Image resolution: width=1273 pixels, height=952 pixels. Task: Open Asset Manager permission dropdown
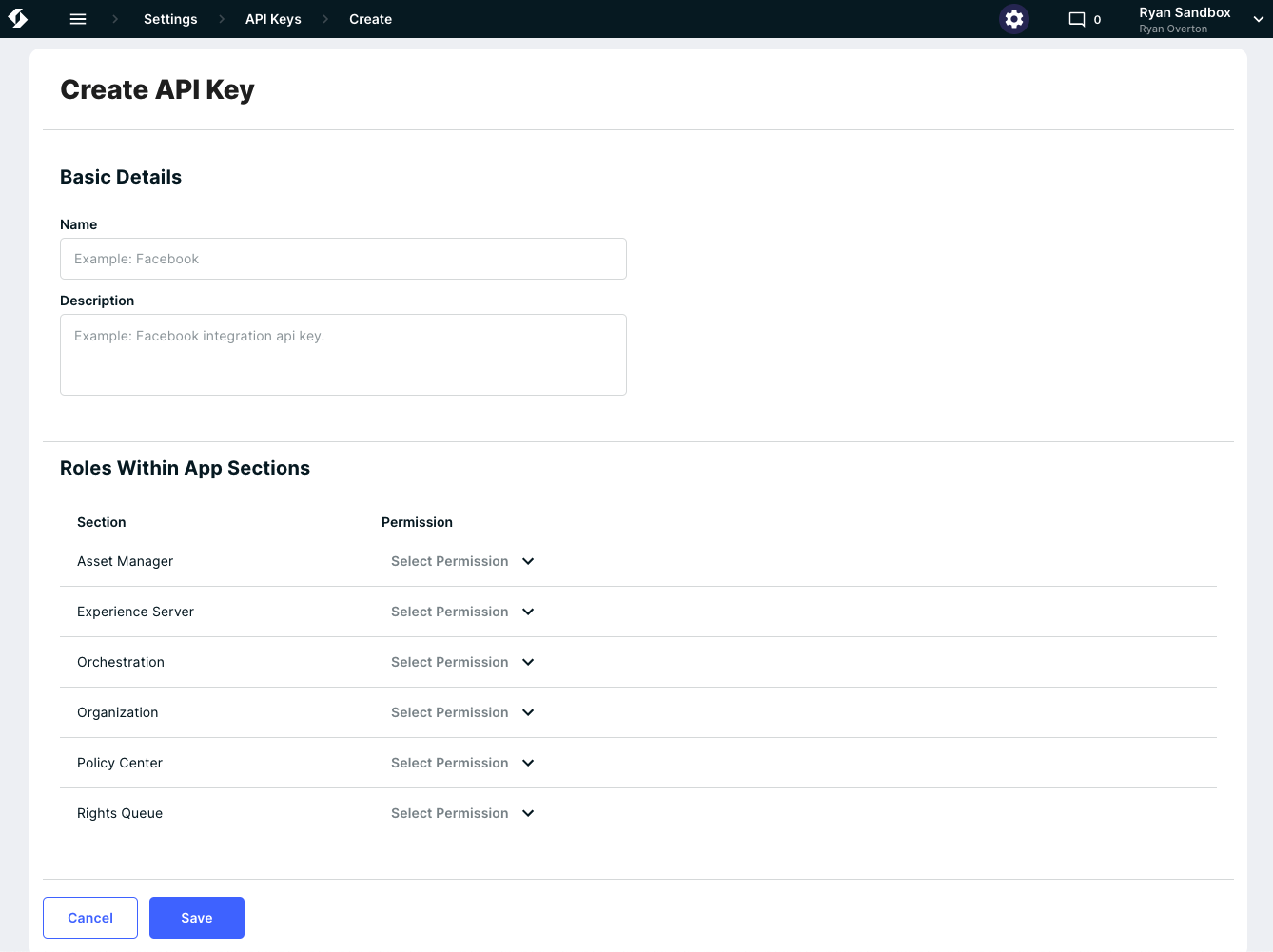pos(463,561)
